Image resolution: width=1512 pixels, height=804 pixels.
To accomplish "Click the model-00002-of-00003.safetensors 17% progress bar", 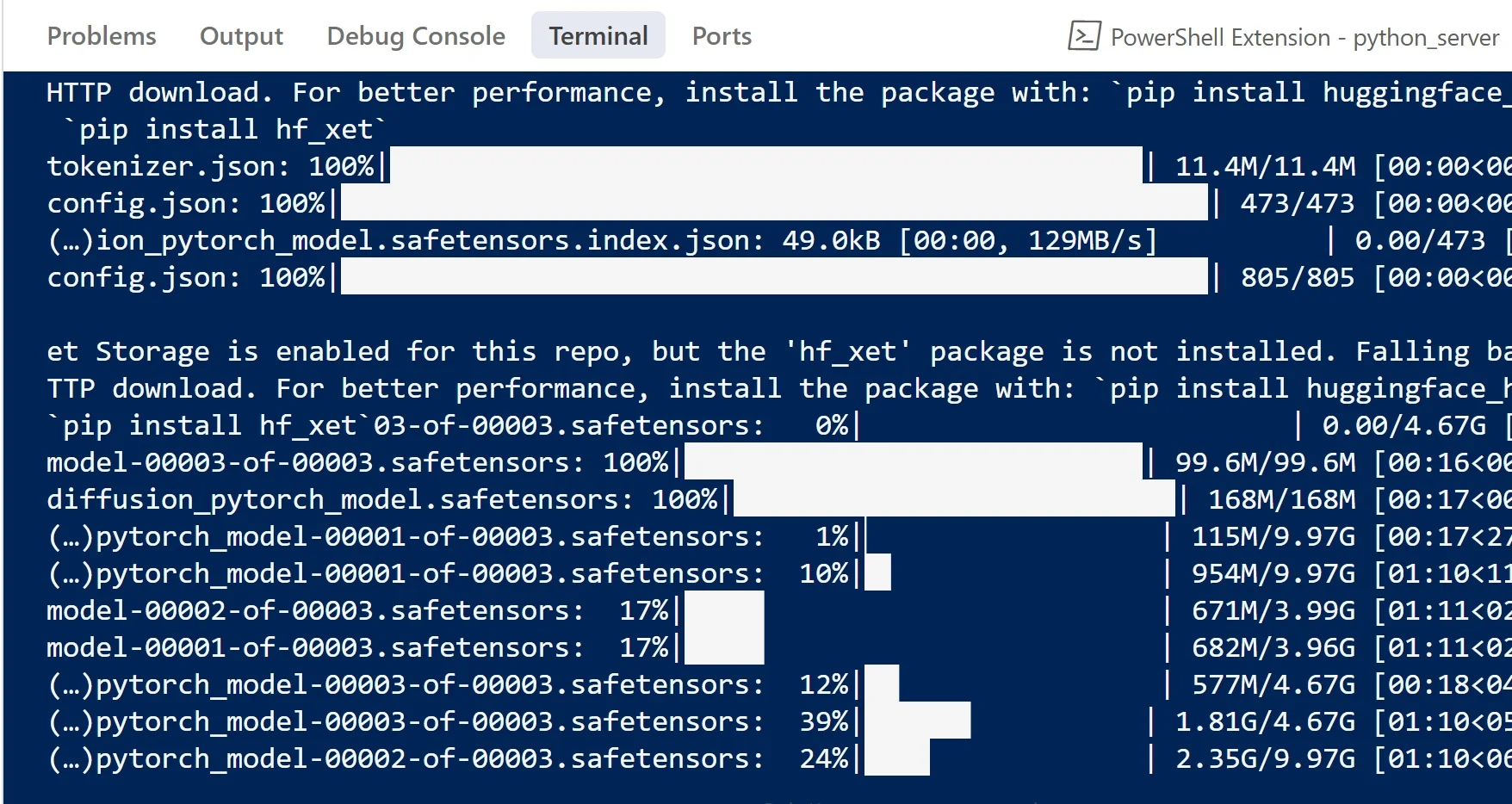I will (921, 610).
